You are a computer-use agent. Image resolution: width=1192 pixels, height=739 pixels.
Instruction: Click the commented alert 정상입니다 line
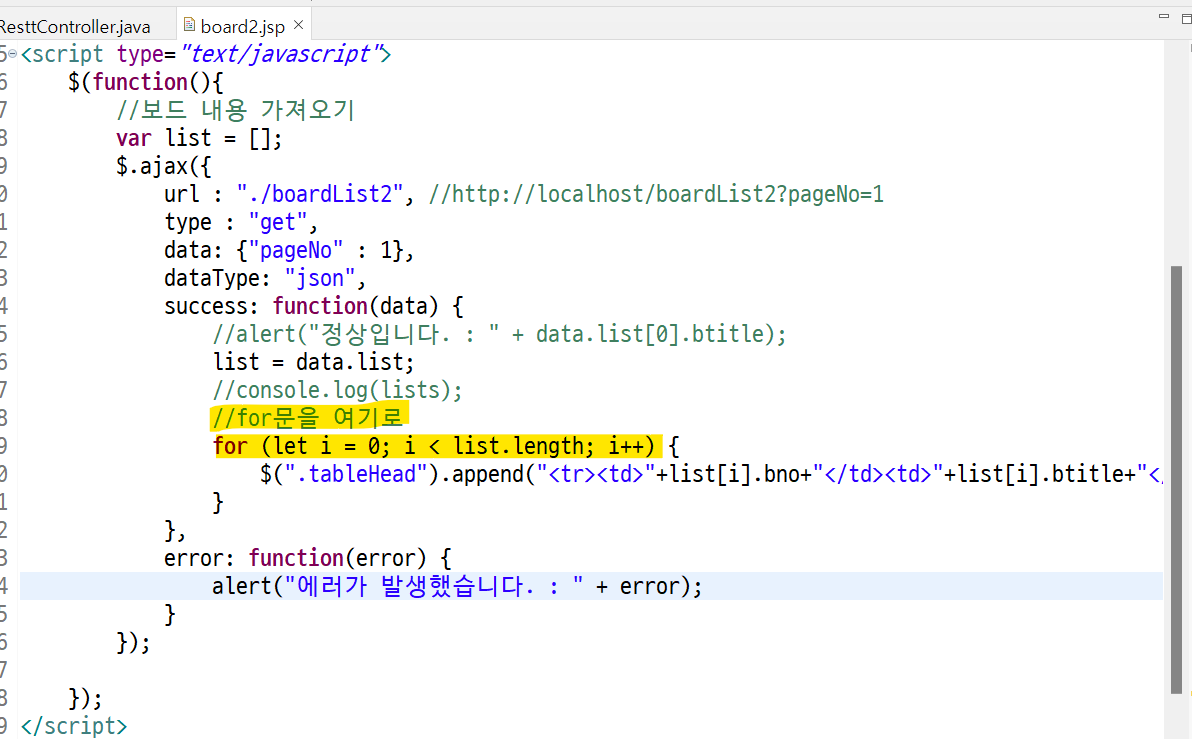pos(499,334)
